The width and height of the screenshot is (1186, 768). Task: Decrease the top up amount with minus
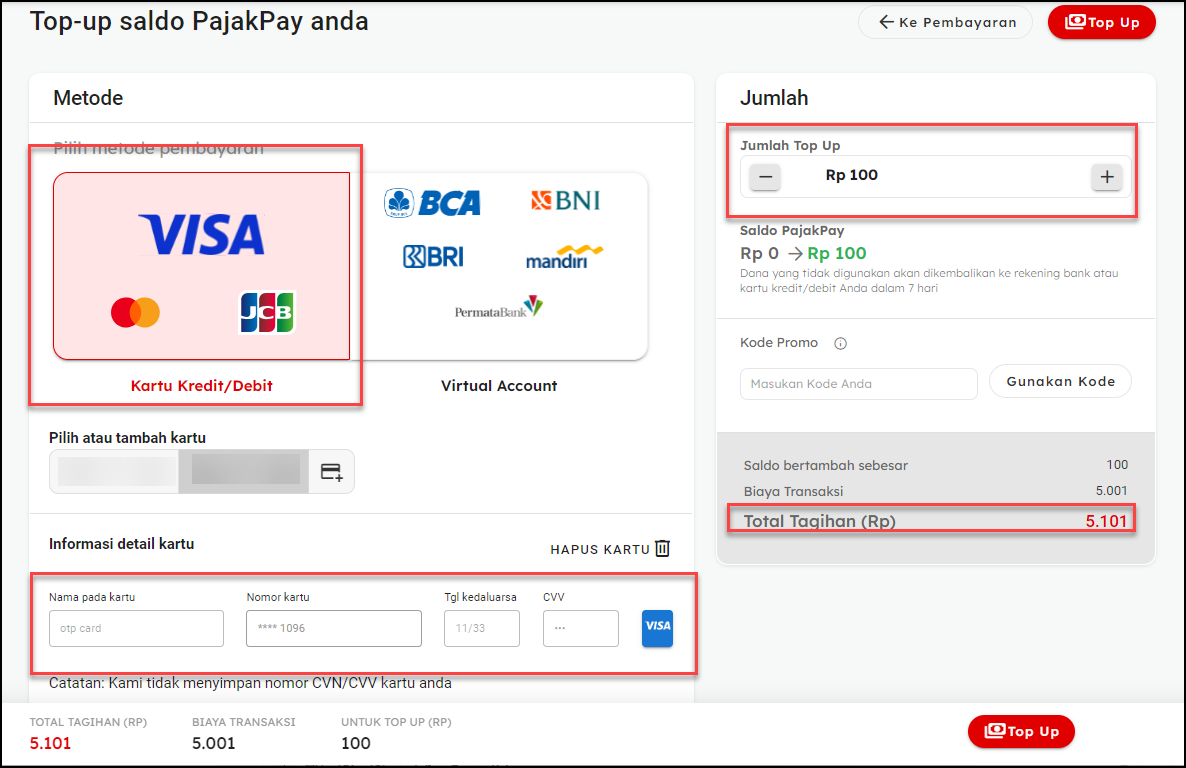pyautogui.click(x=765, y=177)
